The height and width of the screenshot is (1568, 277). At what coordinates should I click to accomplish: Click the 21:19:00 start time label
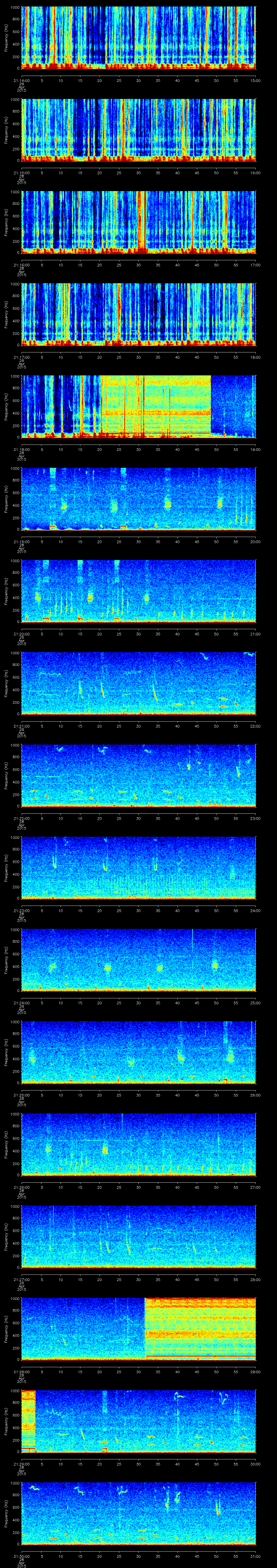[x=21, y=542]
